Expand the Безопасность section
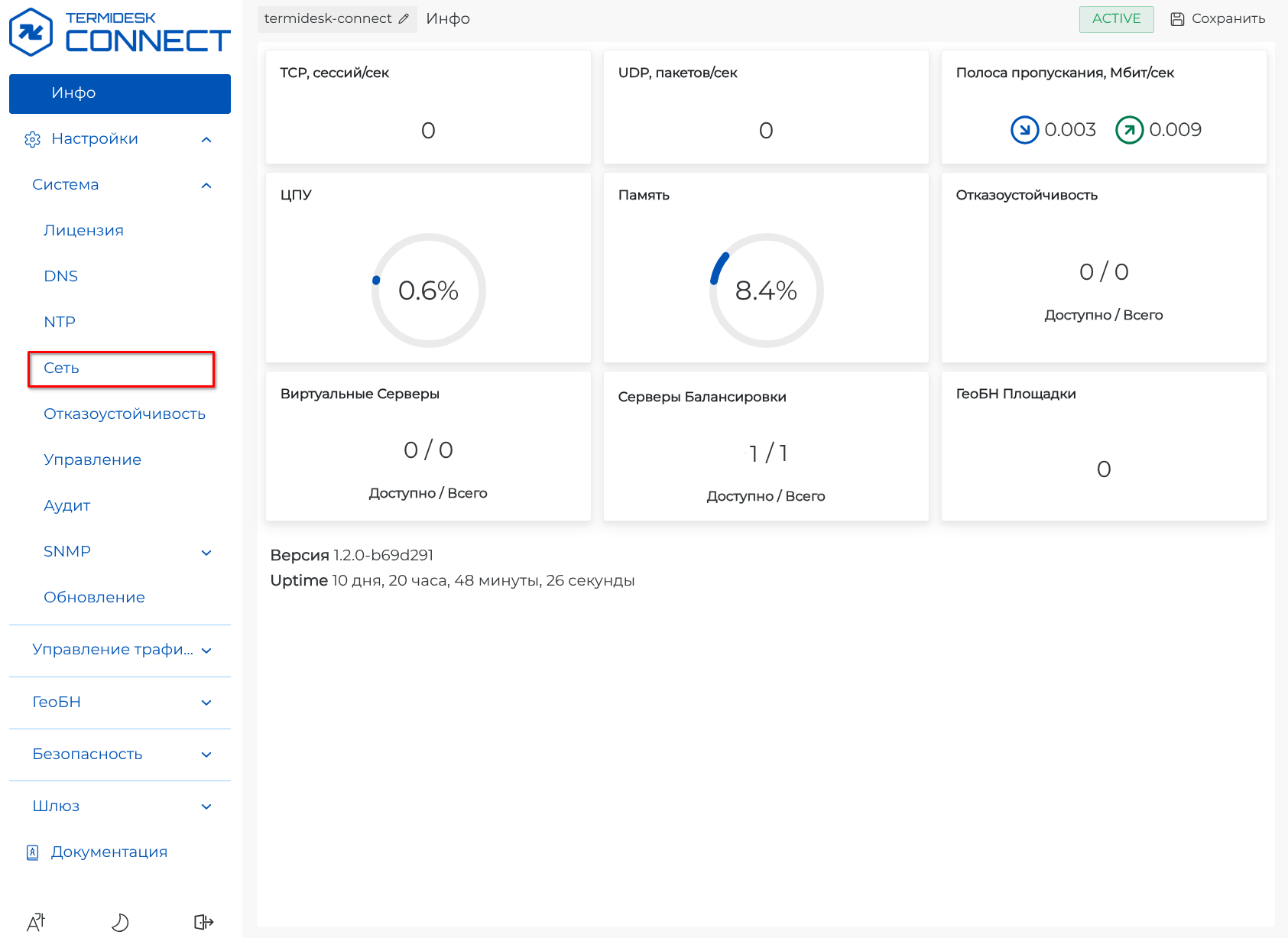1288x938 pixels. [206, 755]
